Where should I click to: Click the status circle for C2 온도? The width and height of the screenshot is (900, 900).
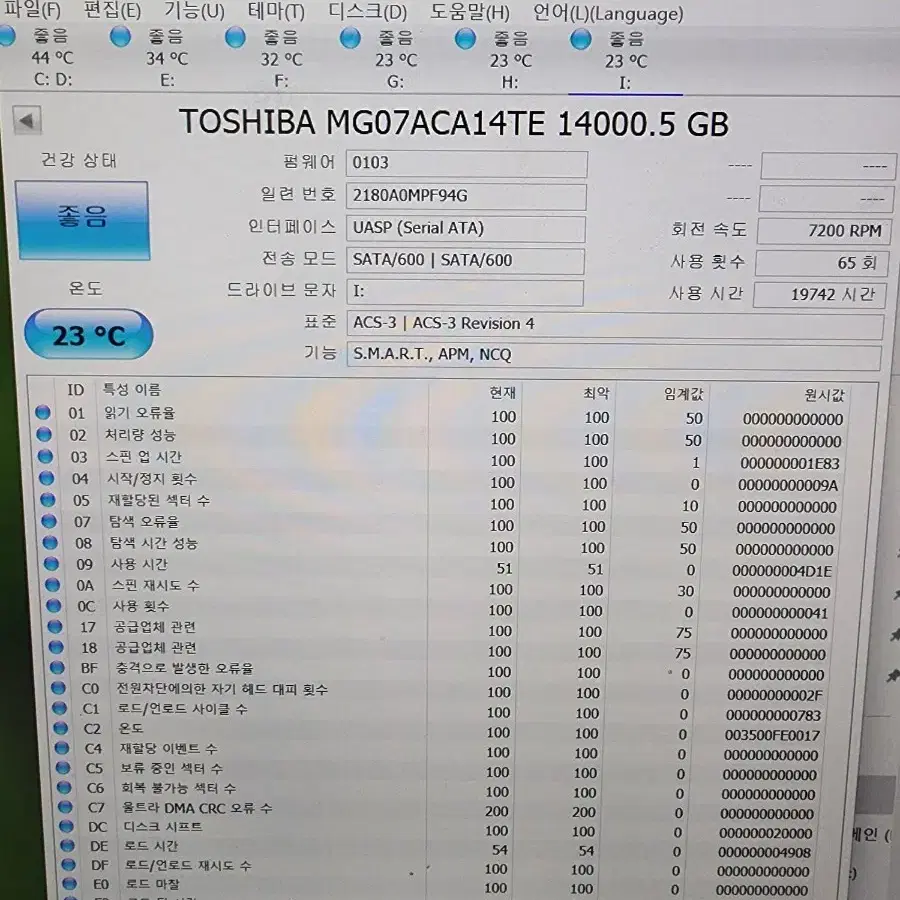tap(60, 728)
